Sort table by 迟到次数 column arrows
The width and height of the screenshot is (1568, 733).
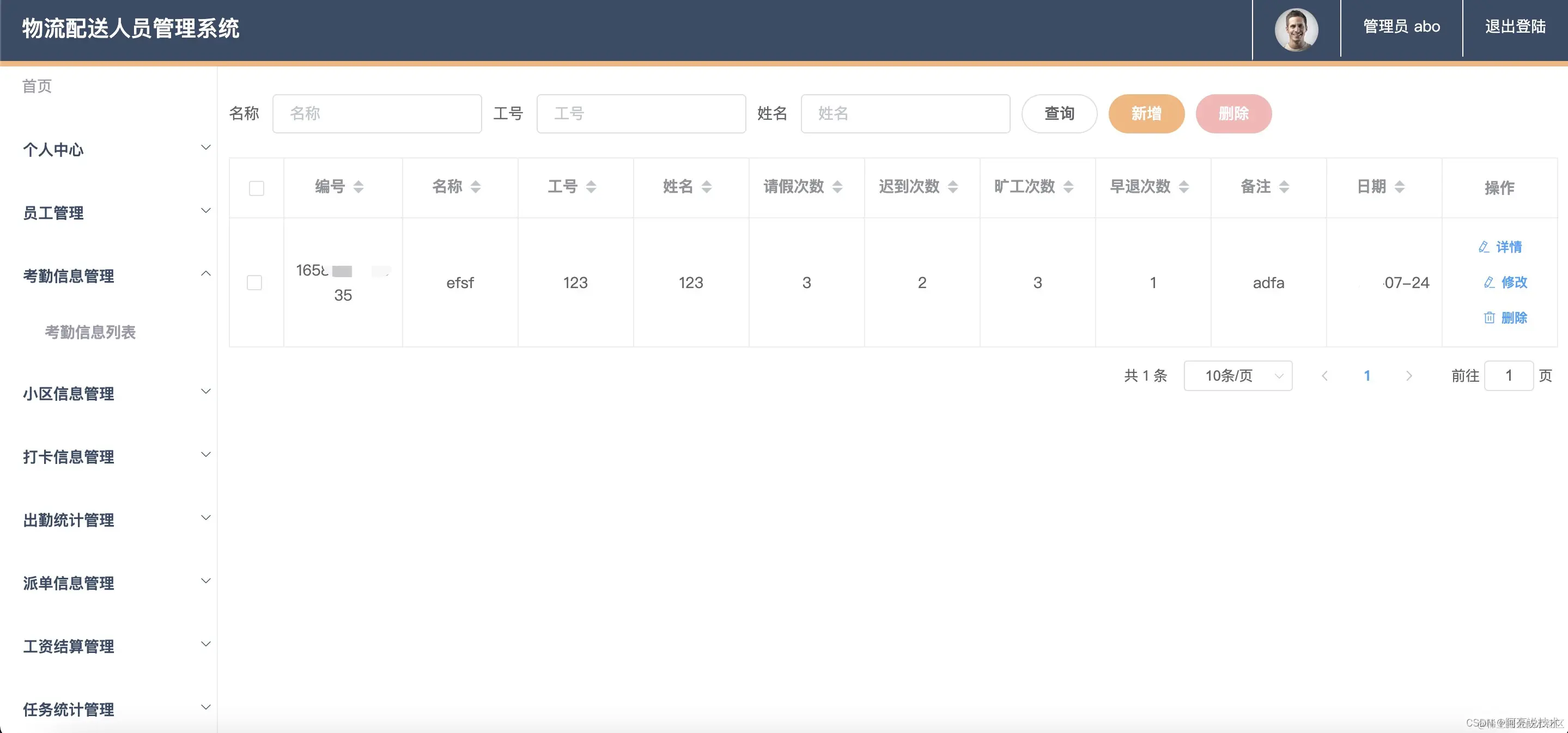click(952, 187)
